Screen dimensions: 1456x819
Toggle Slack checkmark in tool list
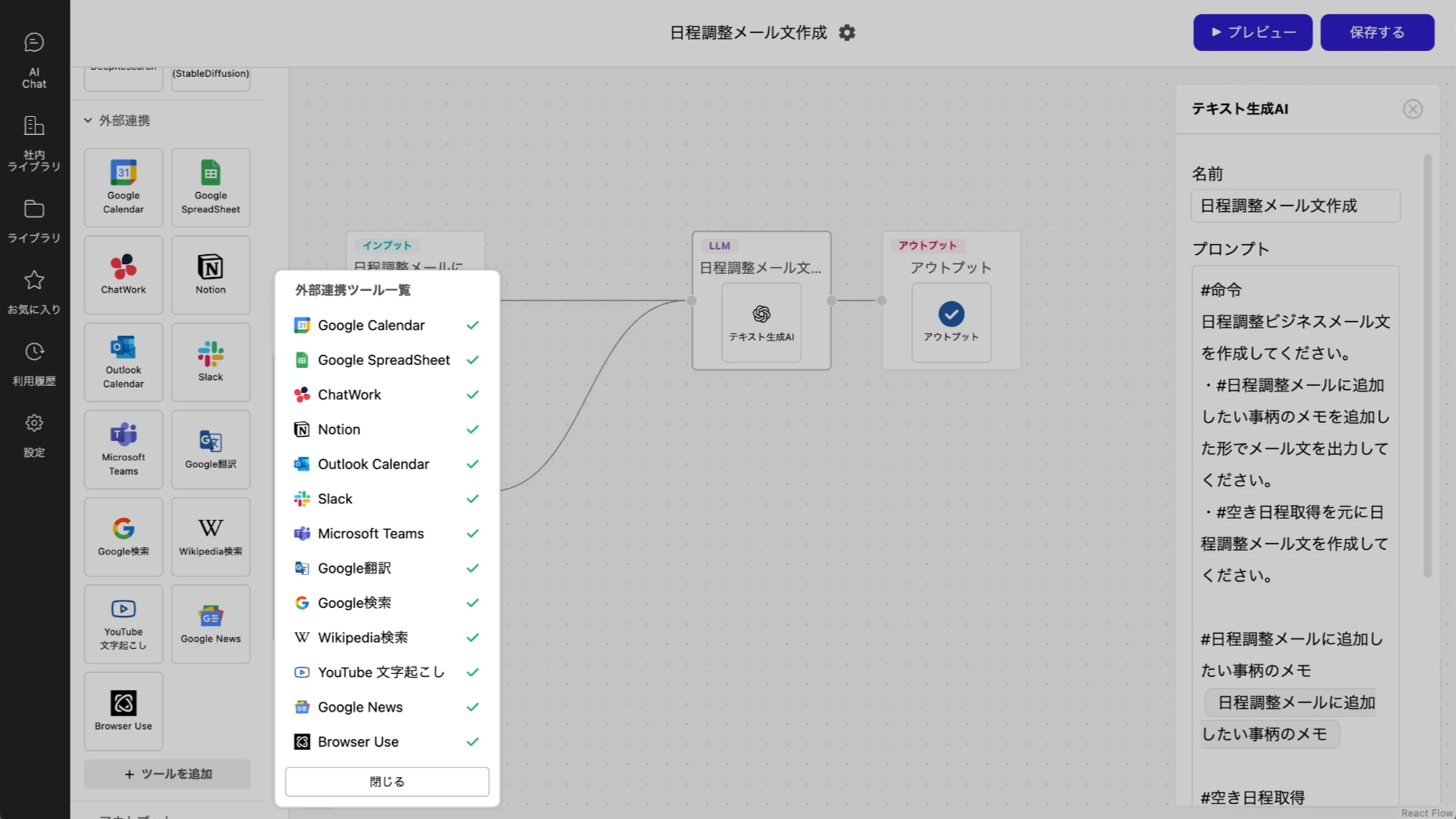point(472,499)
